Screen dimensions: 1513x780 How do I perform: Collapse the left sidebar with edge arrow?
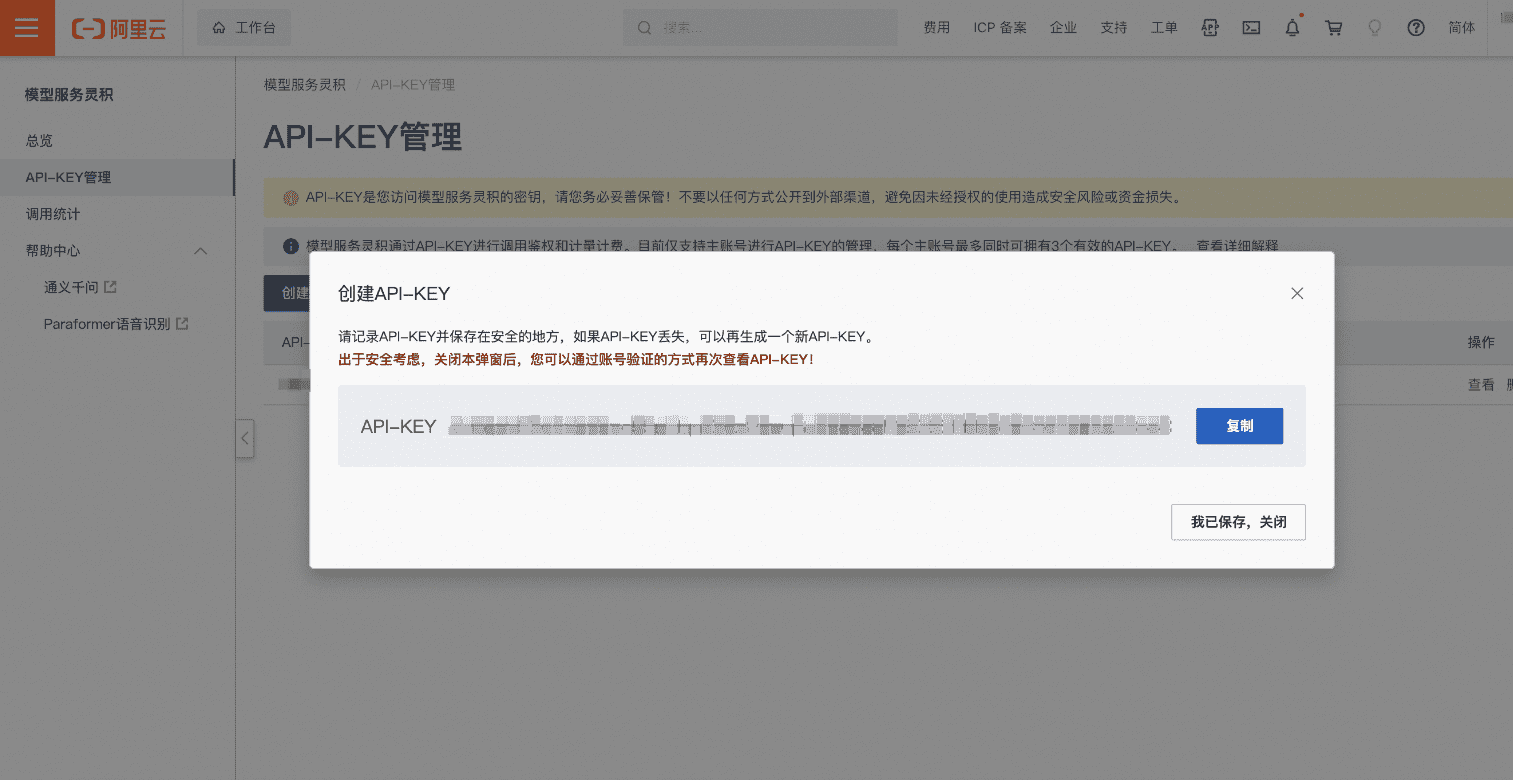[245, 438]
